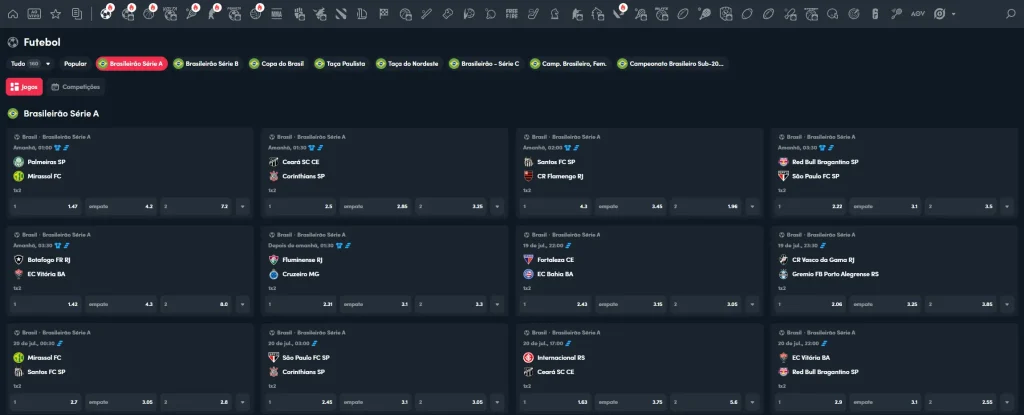
Task: Open the bet slip coupon icon
Action: pyautogui.click(x=77, y=14)
